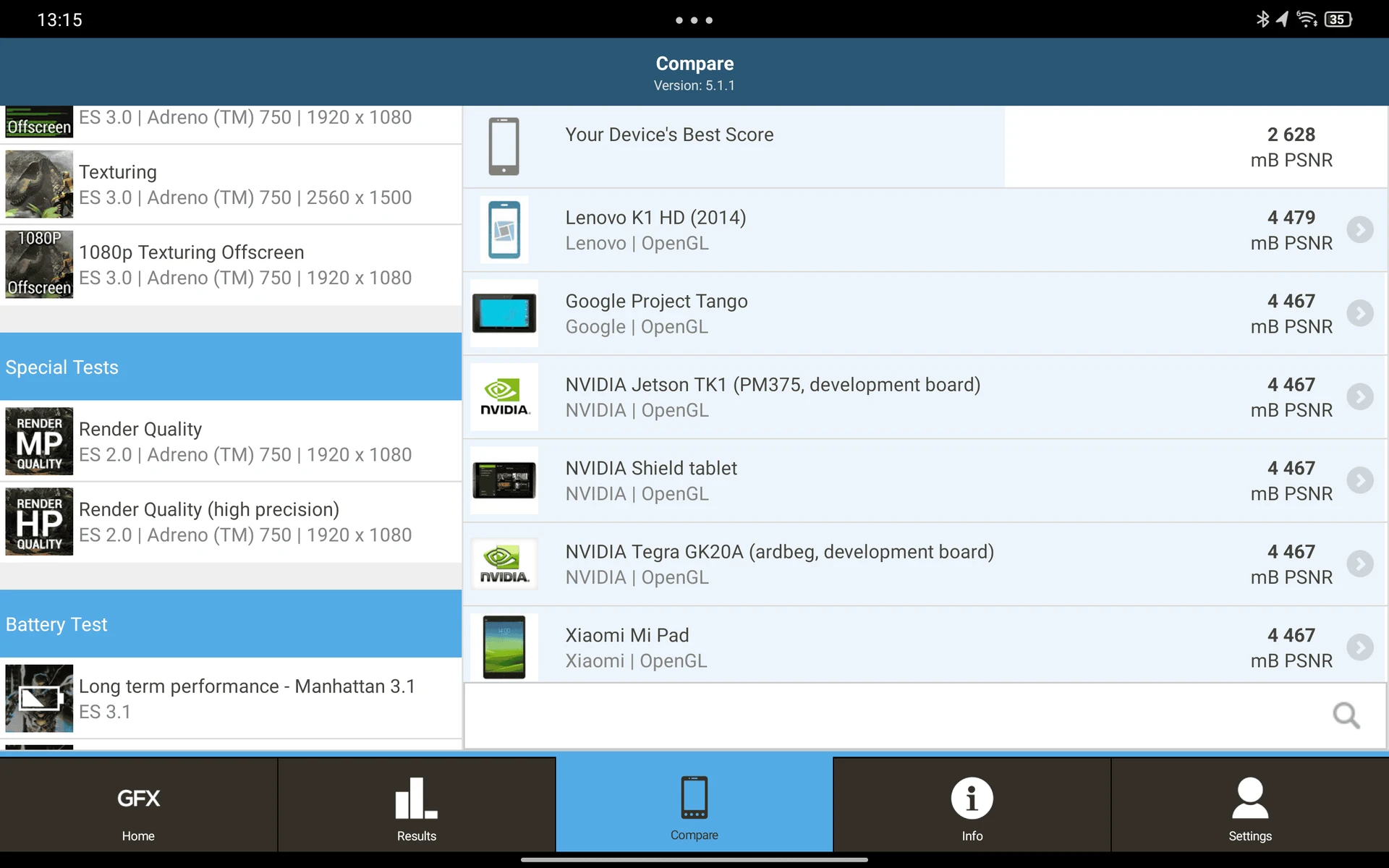The height and width of the screenshot is (868, 1389).
Task: Click the Google Project Tango tablet thumbnail
Action: (504, 313)
